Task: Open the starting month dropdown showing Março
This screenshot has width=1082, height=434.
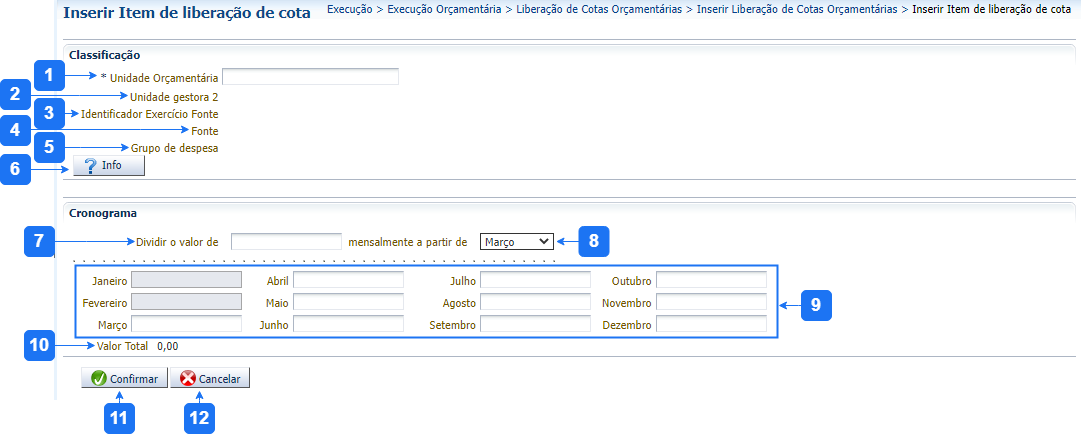Action: [515, 241]
